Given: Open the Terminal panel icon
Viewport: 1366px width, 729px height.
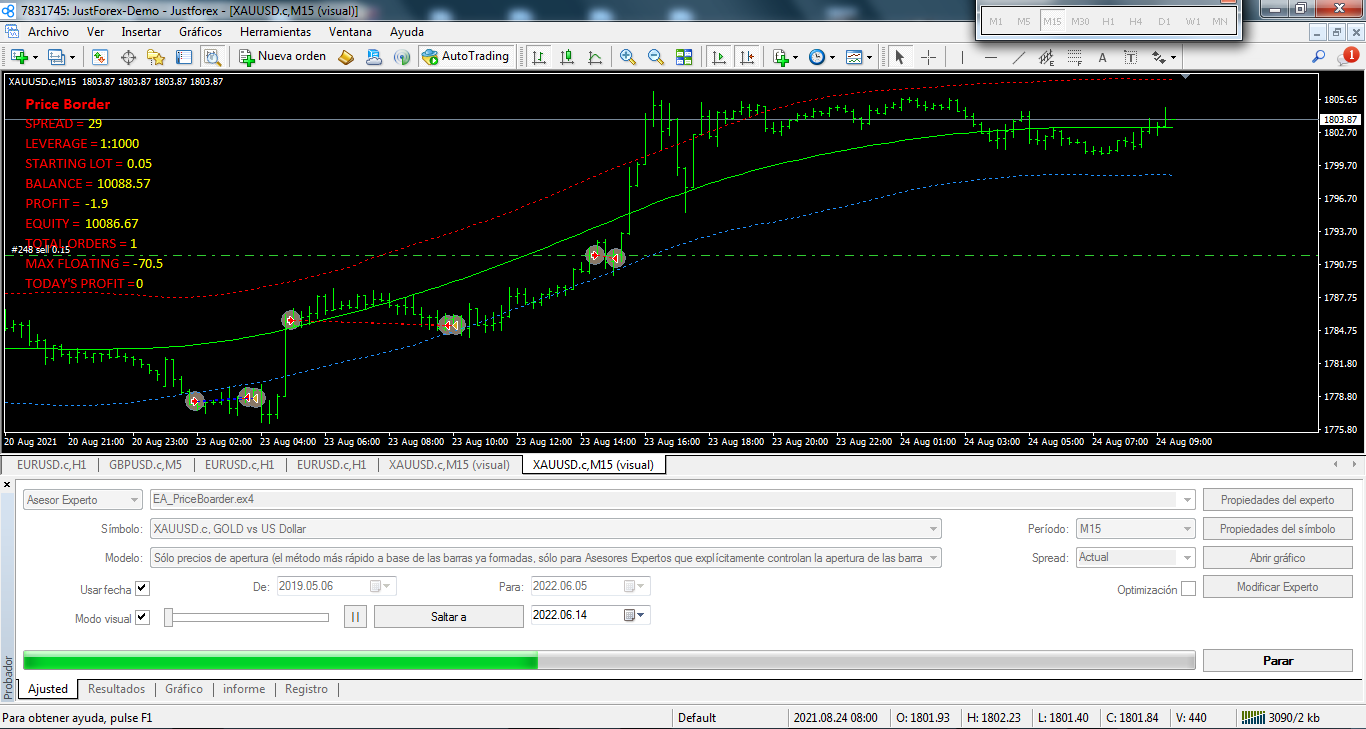Looking at the screenshot, I should pos(185,57).
